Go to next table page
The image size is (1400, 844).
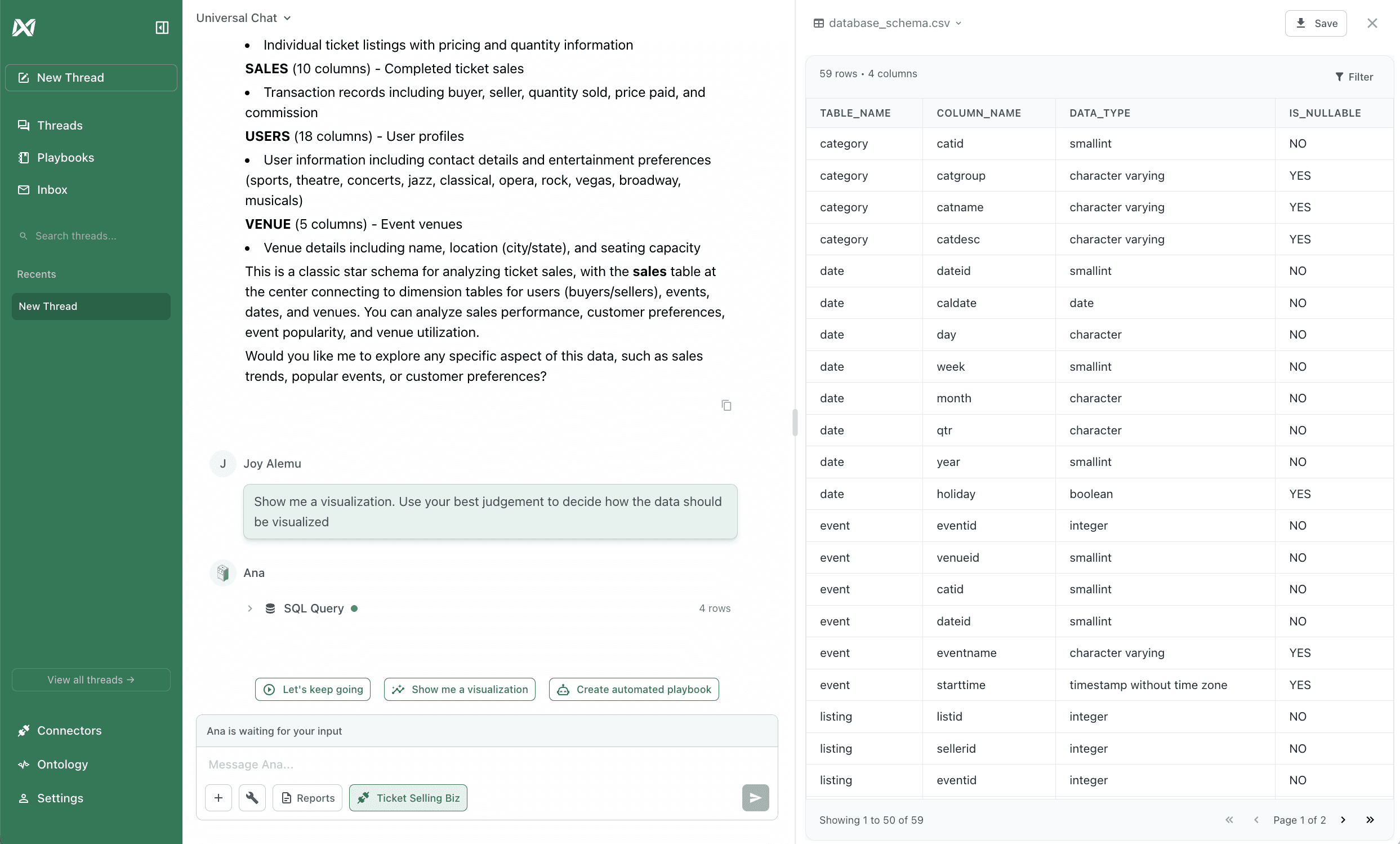click(x=1343, y=820)
